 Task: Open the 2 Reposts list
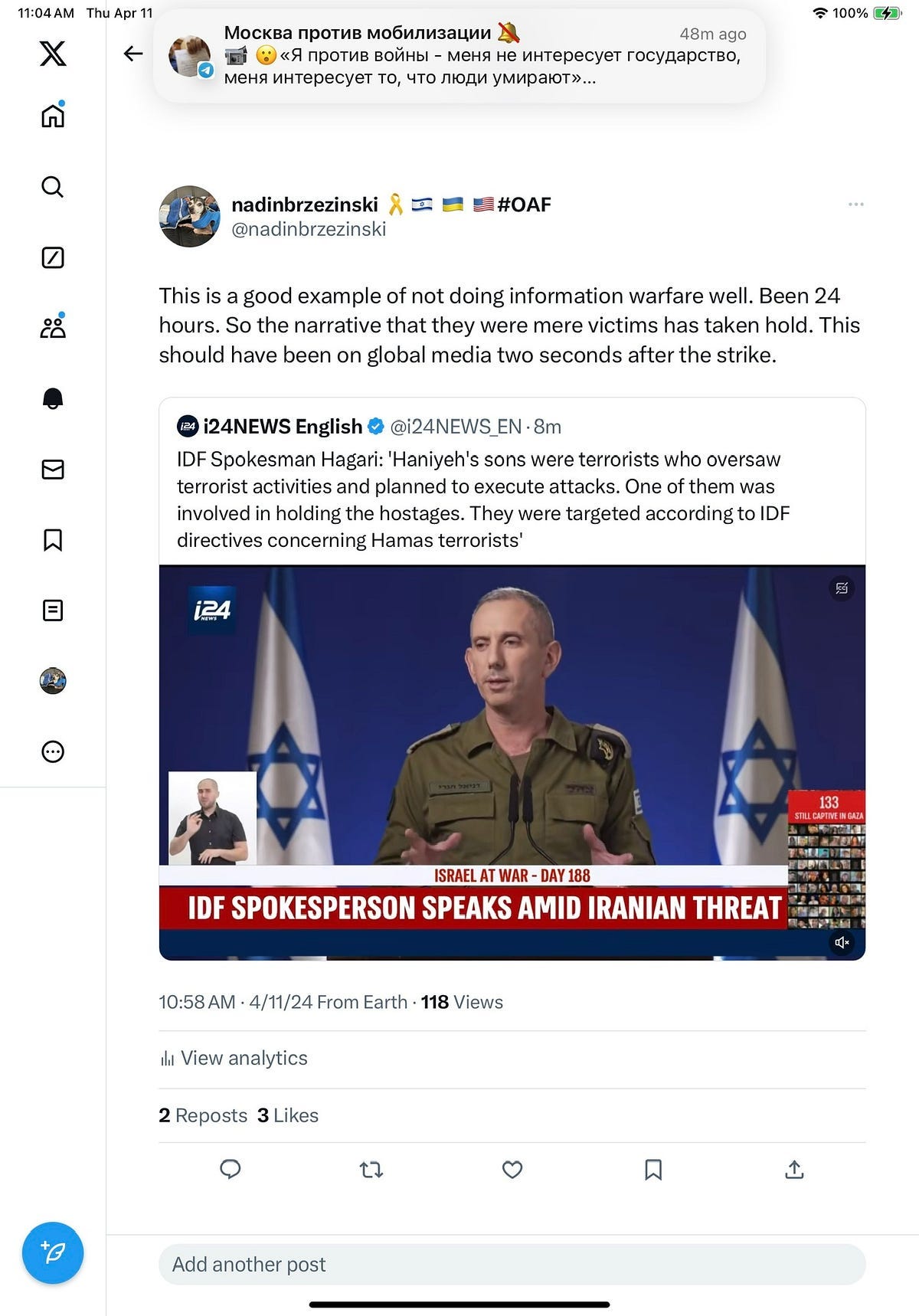(203, 1115)
